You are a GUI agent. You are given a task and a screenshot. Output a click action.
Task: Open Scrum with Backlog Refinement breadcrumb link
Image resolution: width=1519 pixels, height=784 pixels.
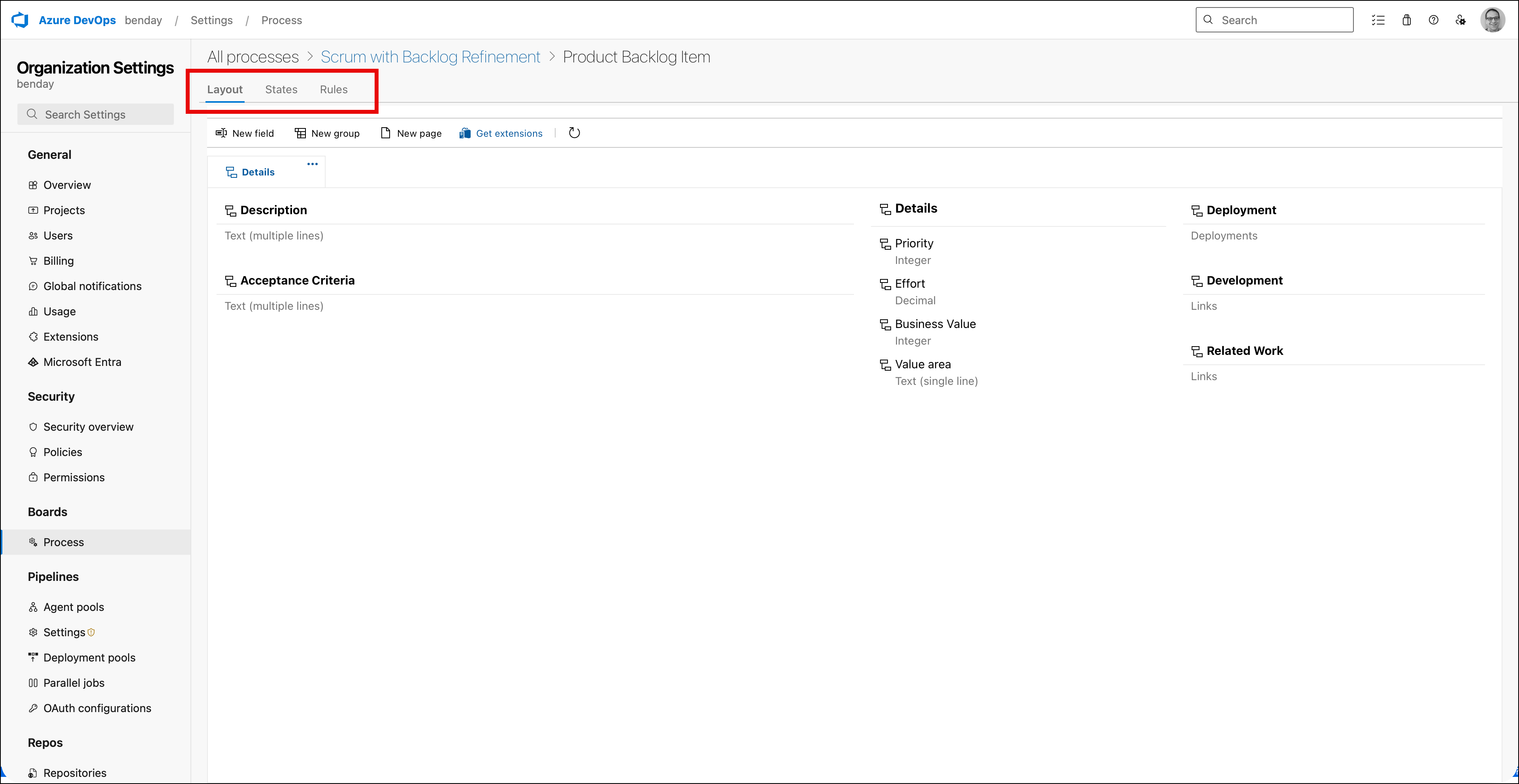coord(430,57)
